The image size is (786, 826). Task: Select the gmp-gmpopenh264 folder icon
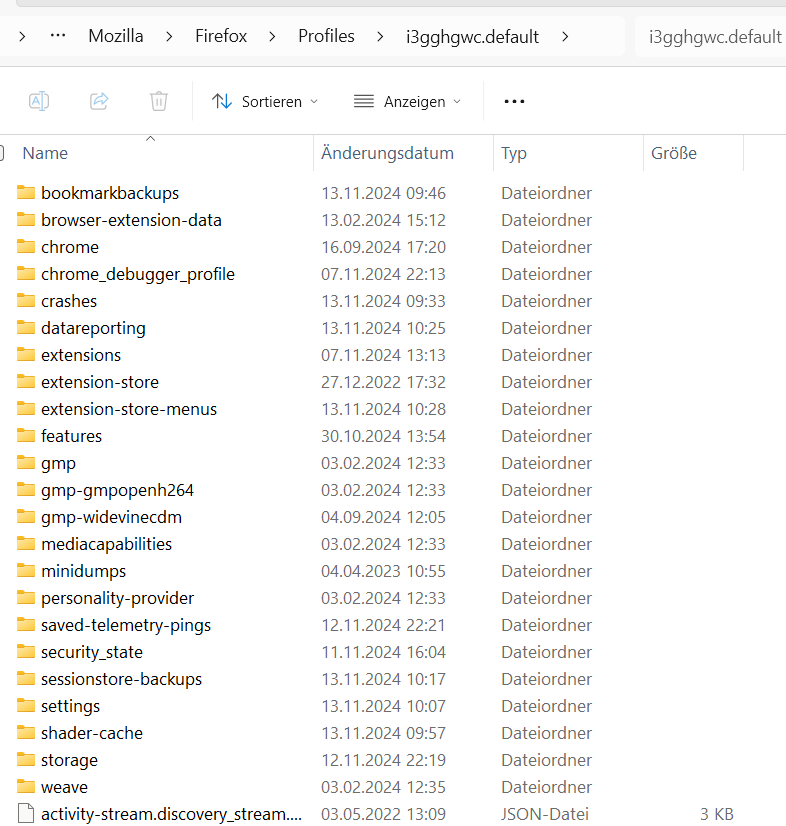click(26, 489)
